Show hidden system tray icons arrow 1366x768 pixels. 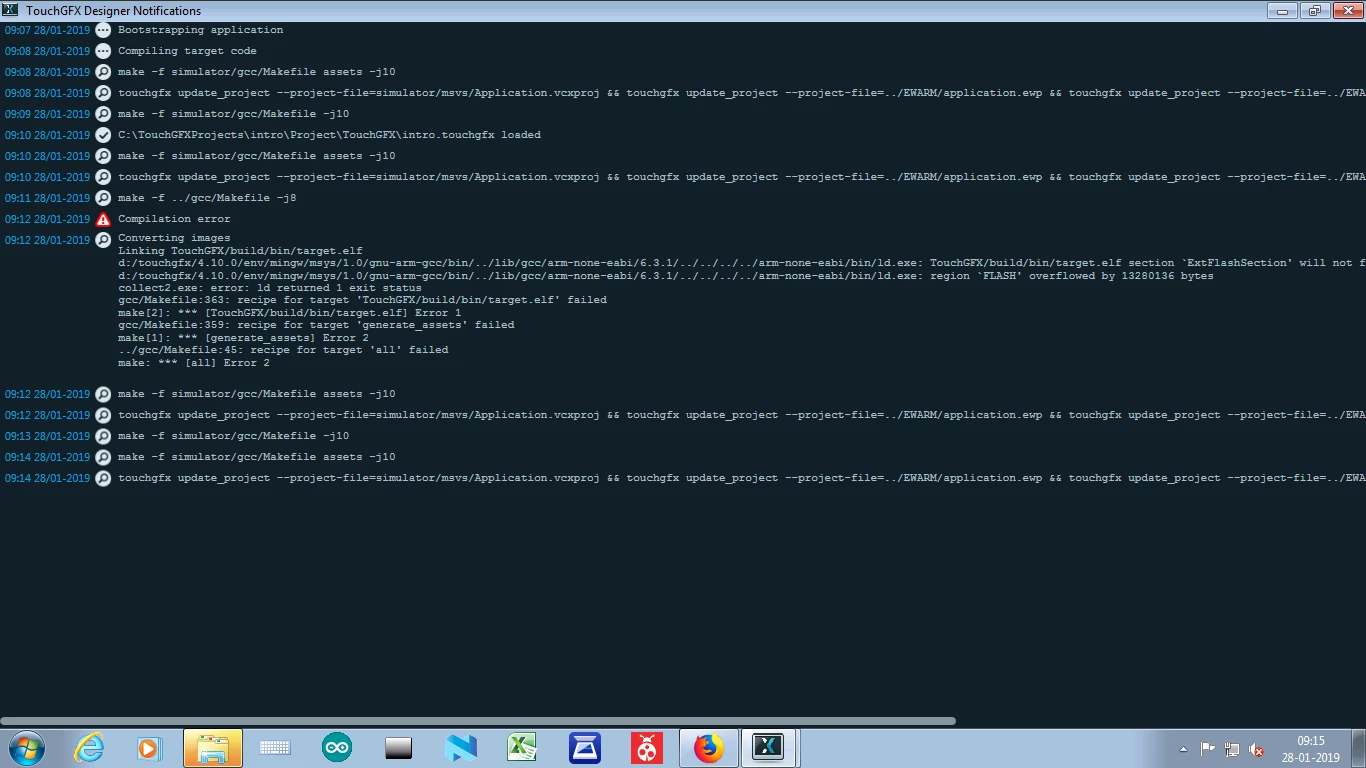[1184, 749]
